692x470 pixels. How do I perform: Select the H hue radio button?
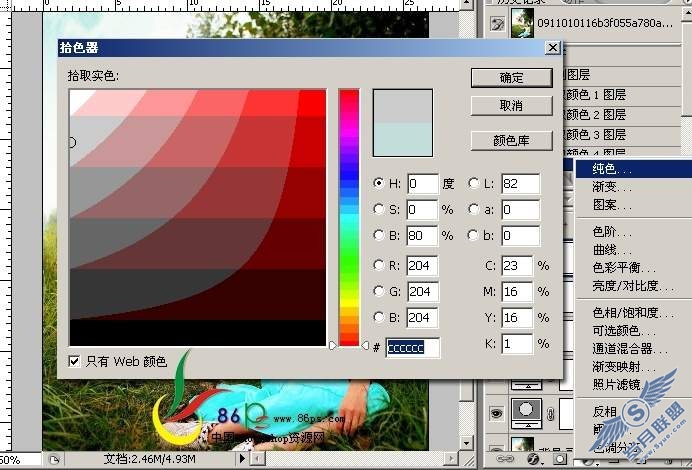point(378,183)
